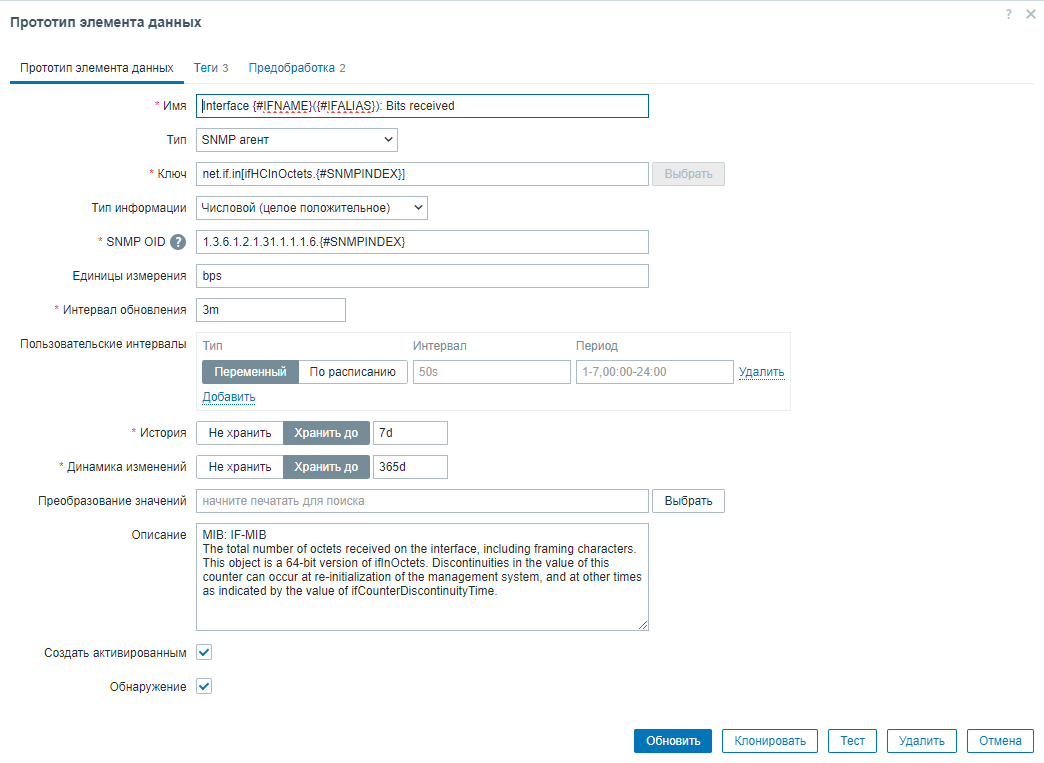
Task: Open the Тип dropdown (SNMP агент)
Action: 296,140
